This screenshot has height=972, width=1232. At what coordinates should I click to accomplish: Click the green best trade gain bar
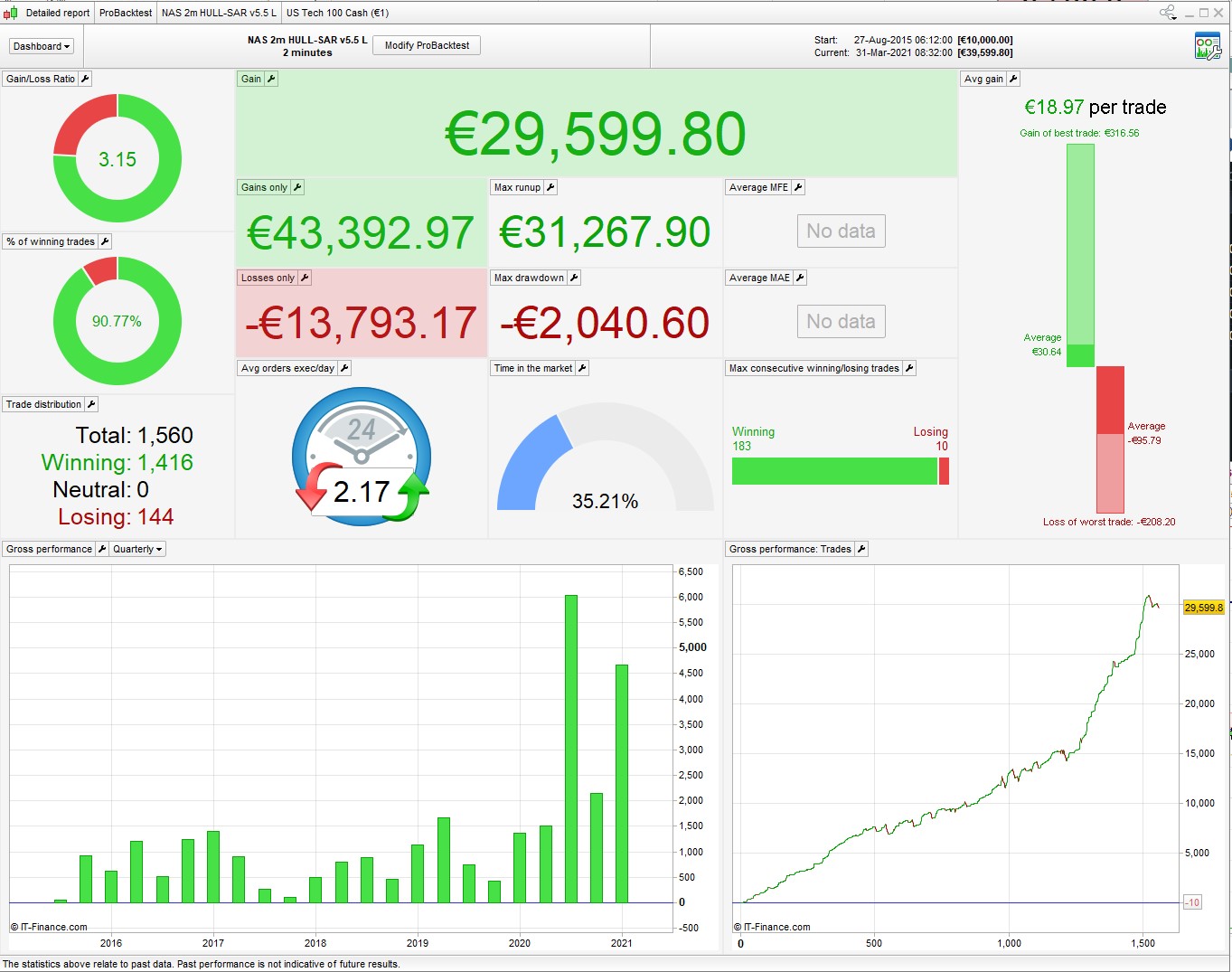(1080, 255)
